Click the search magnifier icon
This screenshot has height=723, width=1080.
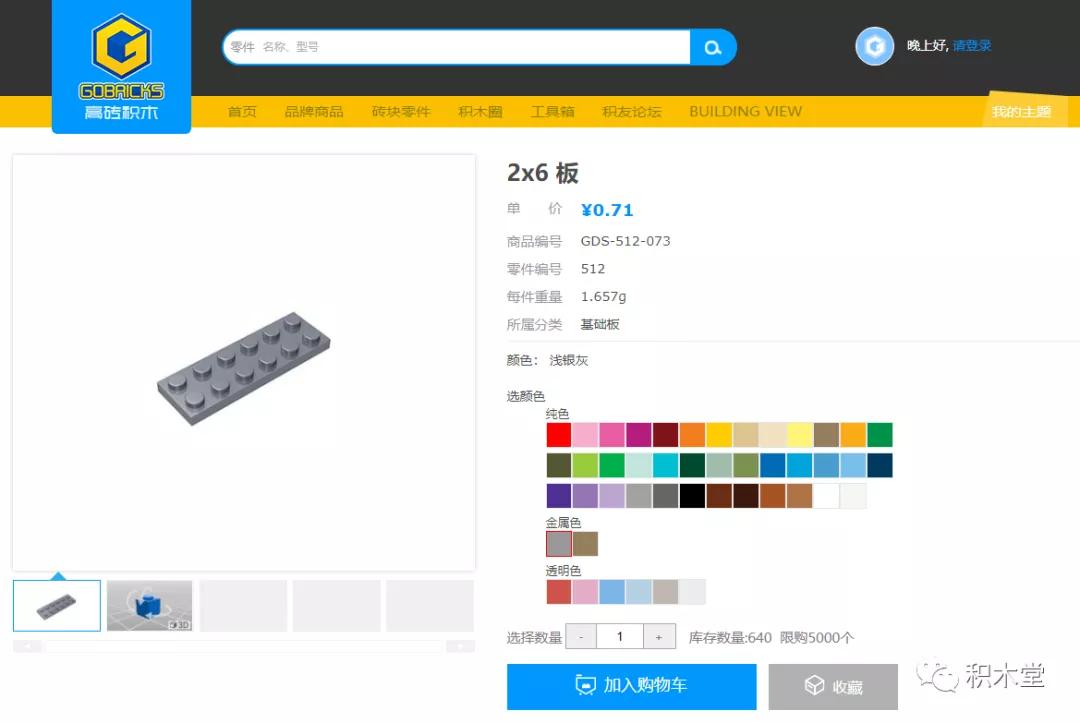tap(713, 47)
